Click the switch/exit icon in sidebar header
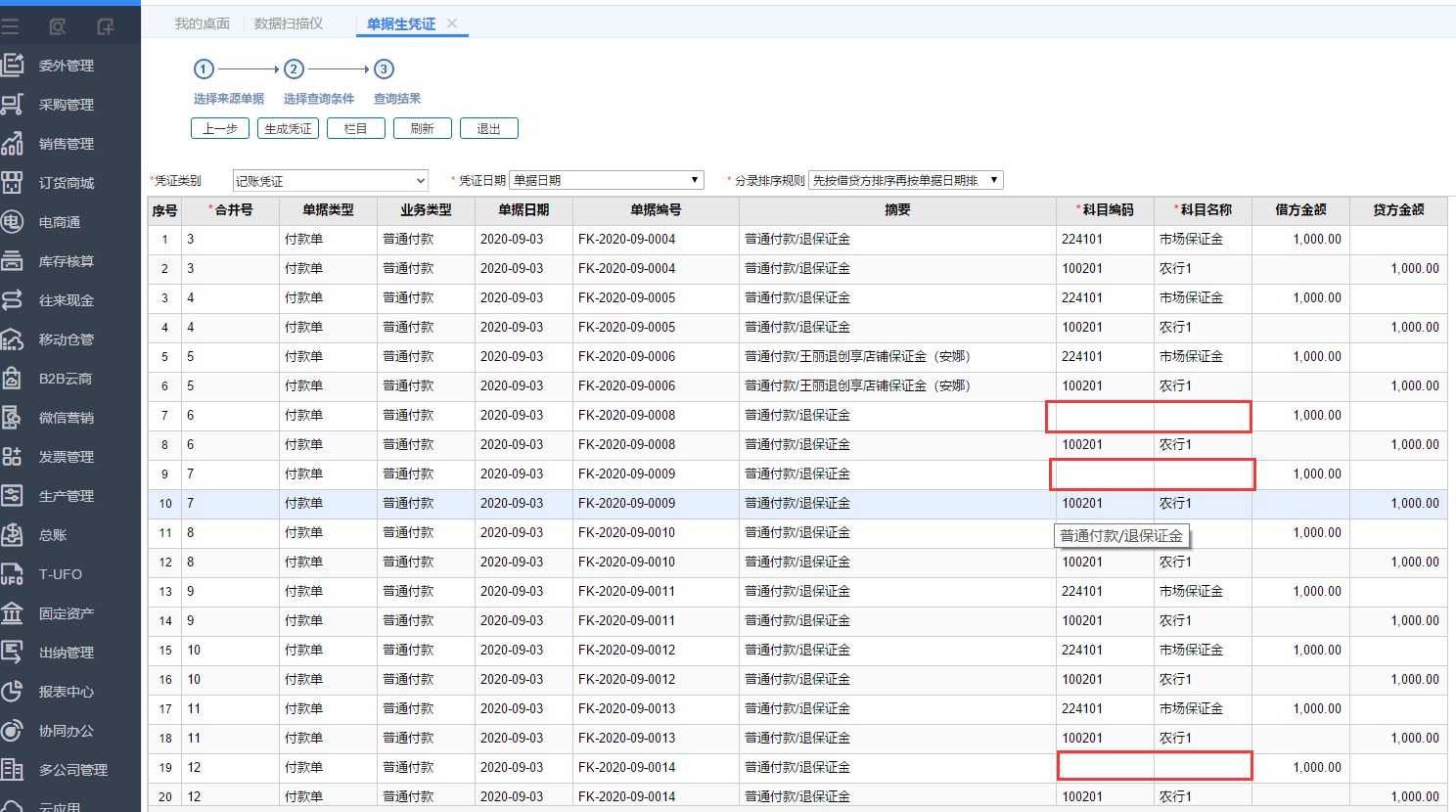Screen dimensions: 1456x812 [x=106, y=26]
